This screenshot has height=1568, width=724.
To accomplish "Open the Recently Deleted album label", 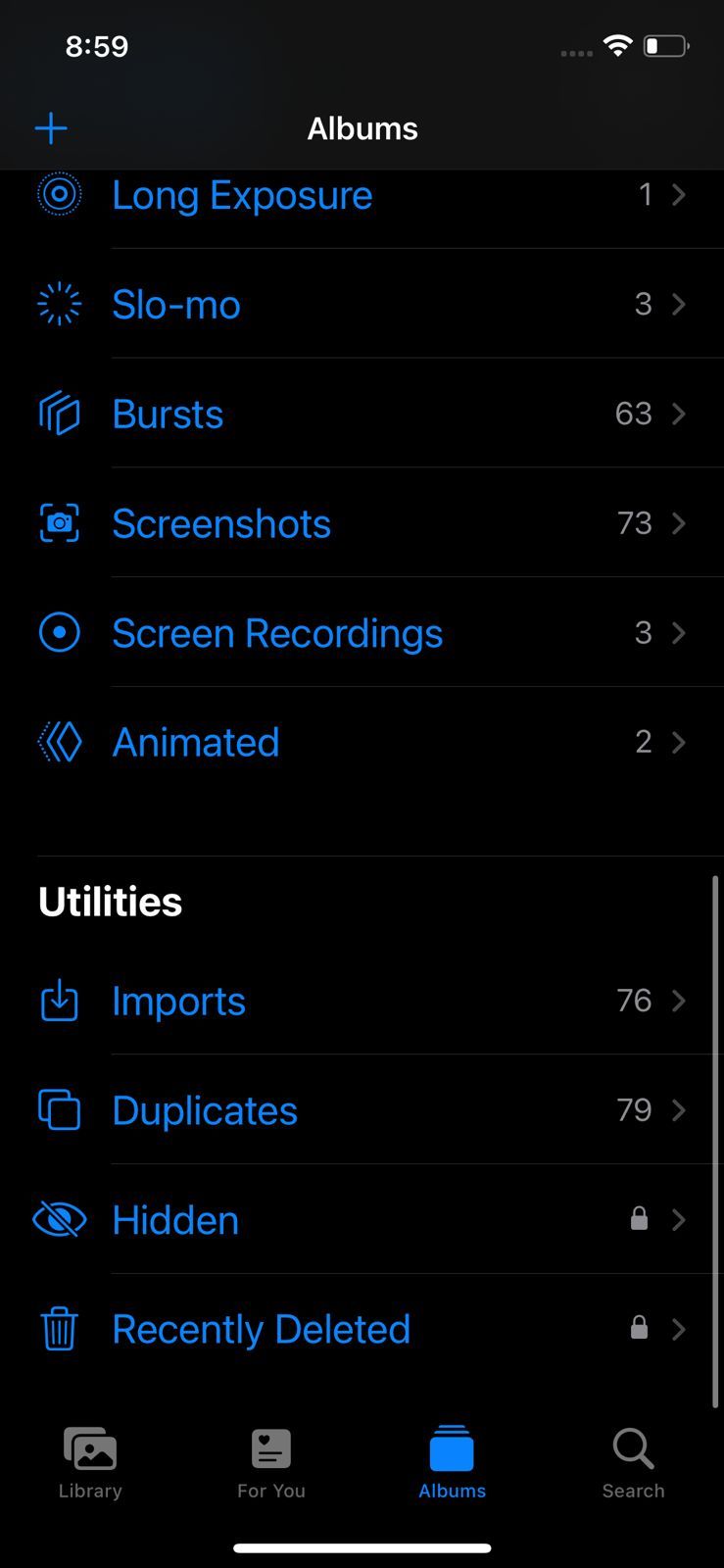I will click(261, 1329).
